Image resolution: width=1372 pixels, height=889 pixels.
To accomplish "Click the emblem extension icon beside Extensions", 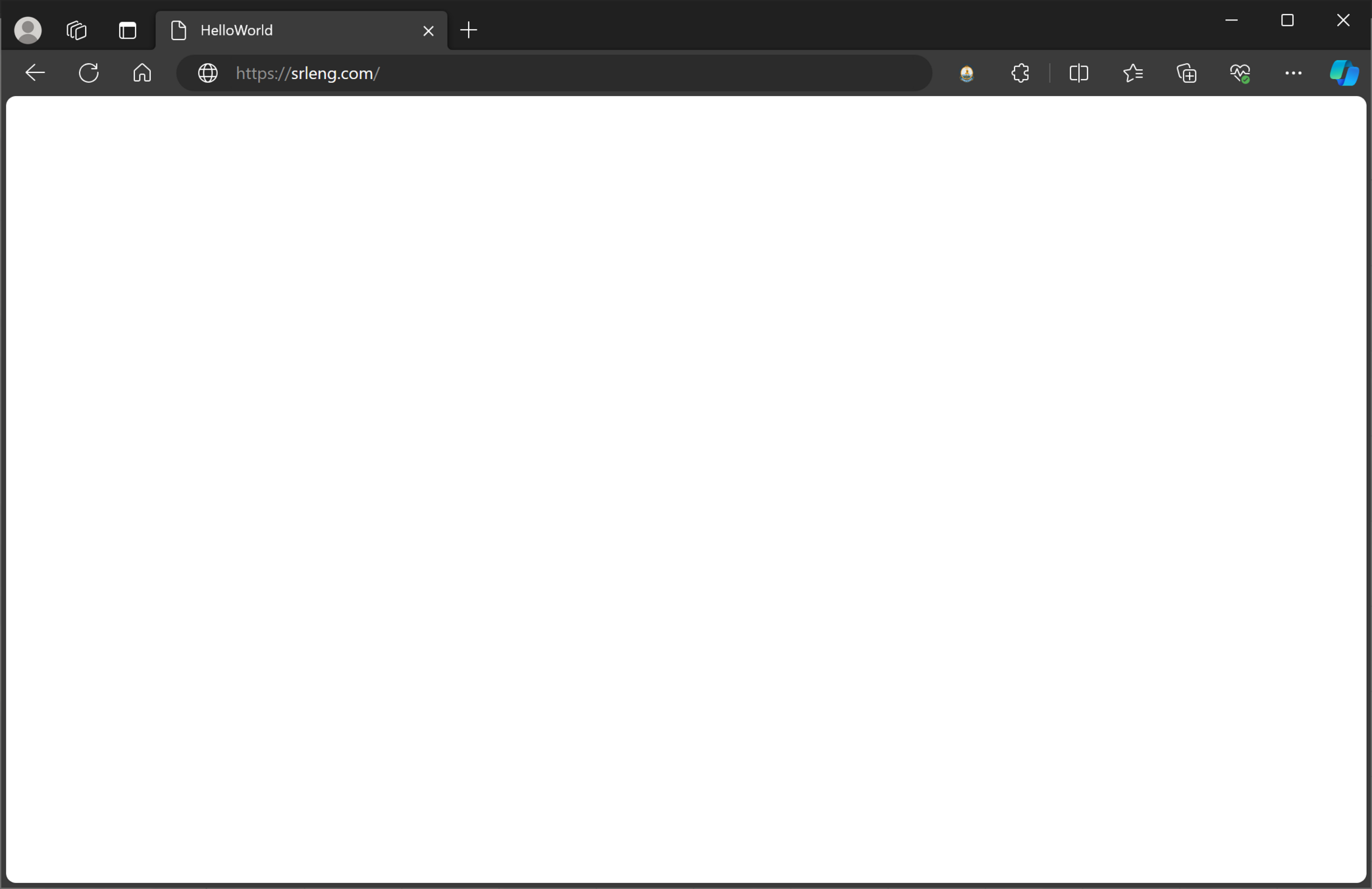I will (x=966, y=73).
